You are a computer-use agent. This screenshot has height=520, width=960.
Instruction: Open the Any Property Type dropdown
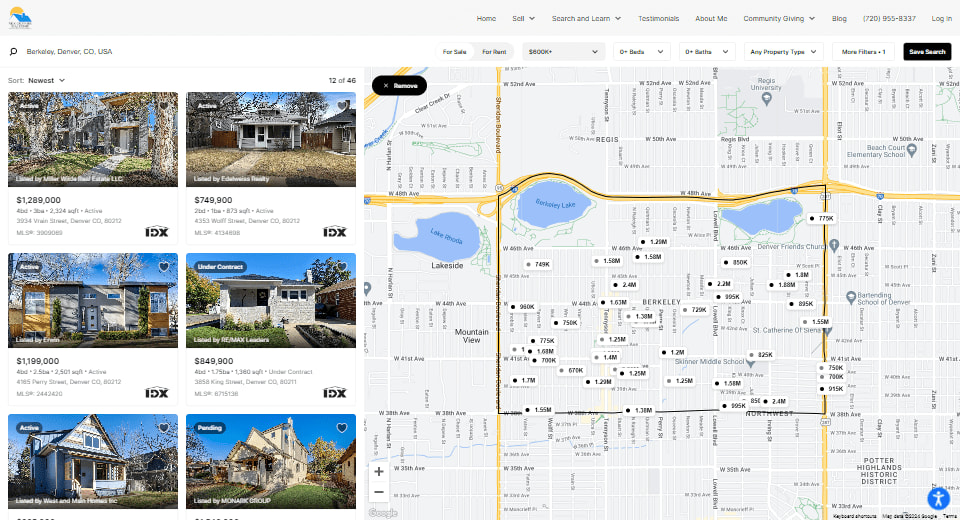783,52
